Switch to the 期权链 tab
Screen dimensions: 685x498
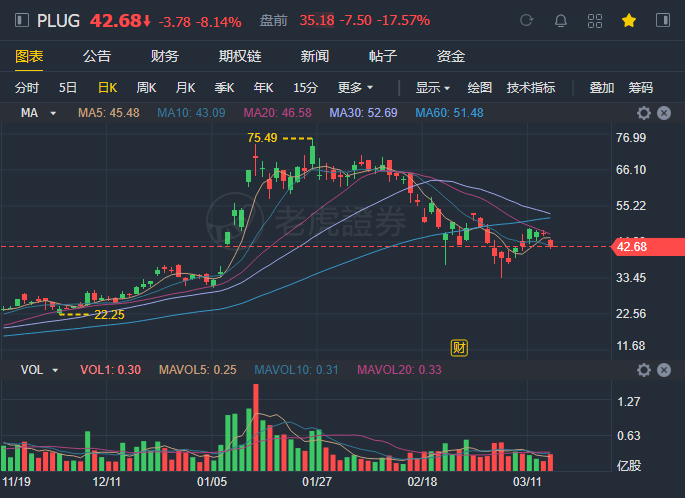click(240, 56)
